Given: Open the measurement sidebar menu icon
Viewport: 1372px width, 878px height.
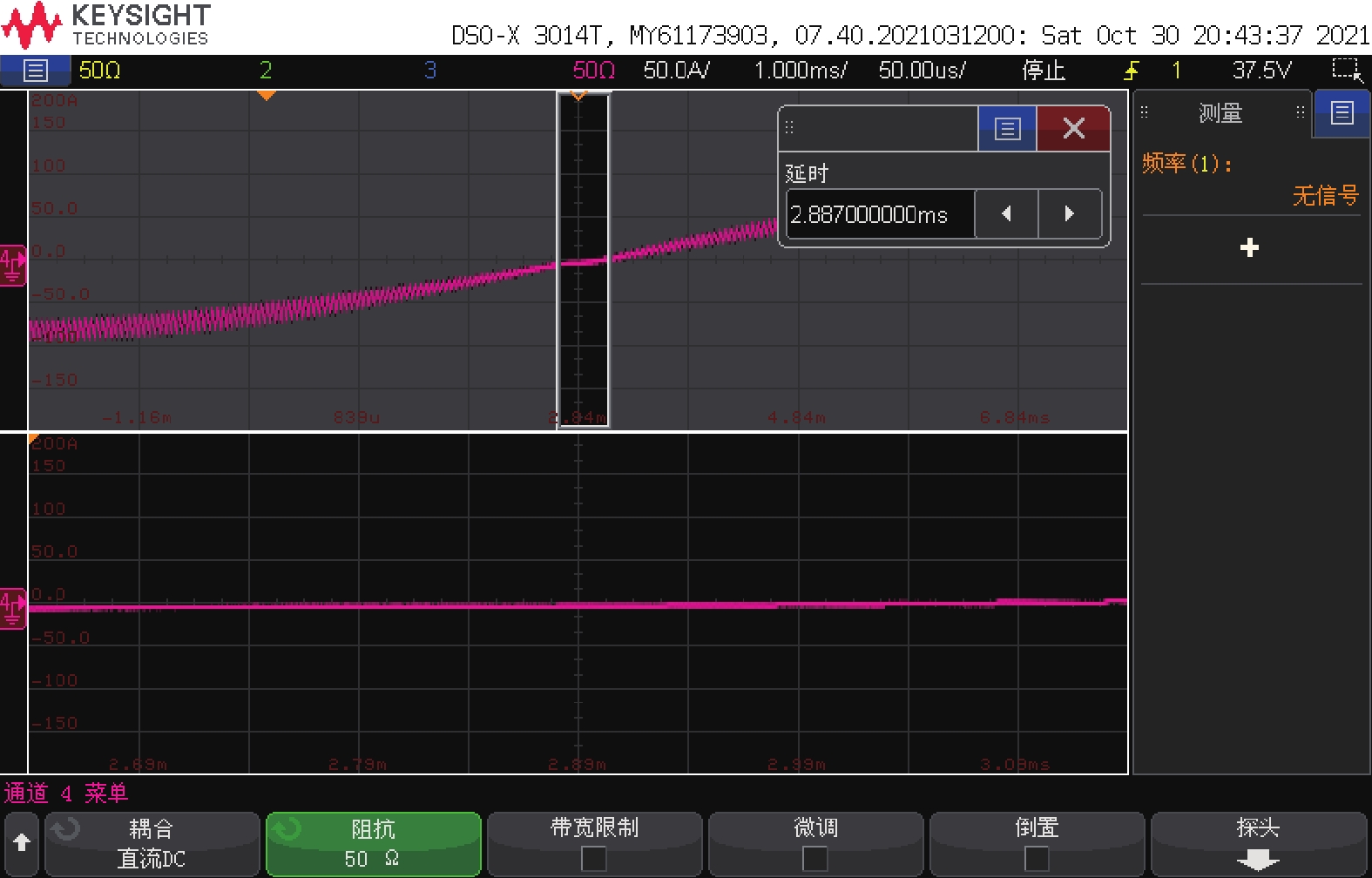Looking at the screenshot, I should 1342,113.
